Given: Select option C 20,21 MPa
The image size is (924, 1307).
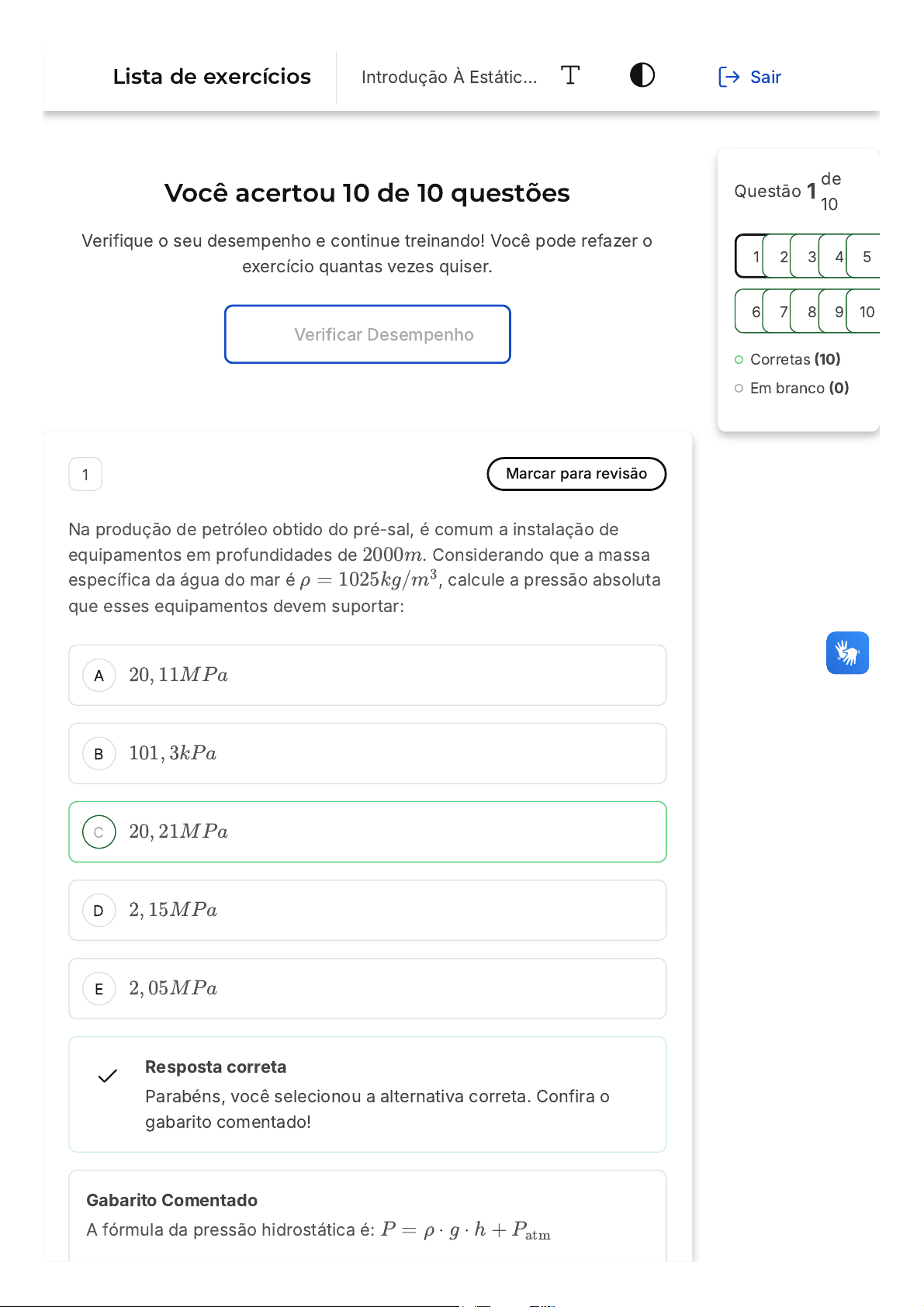Looking at the screenshot, I should (367, 832).
